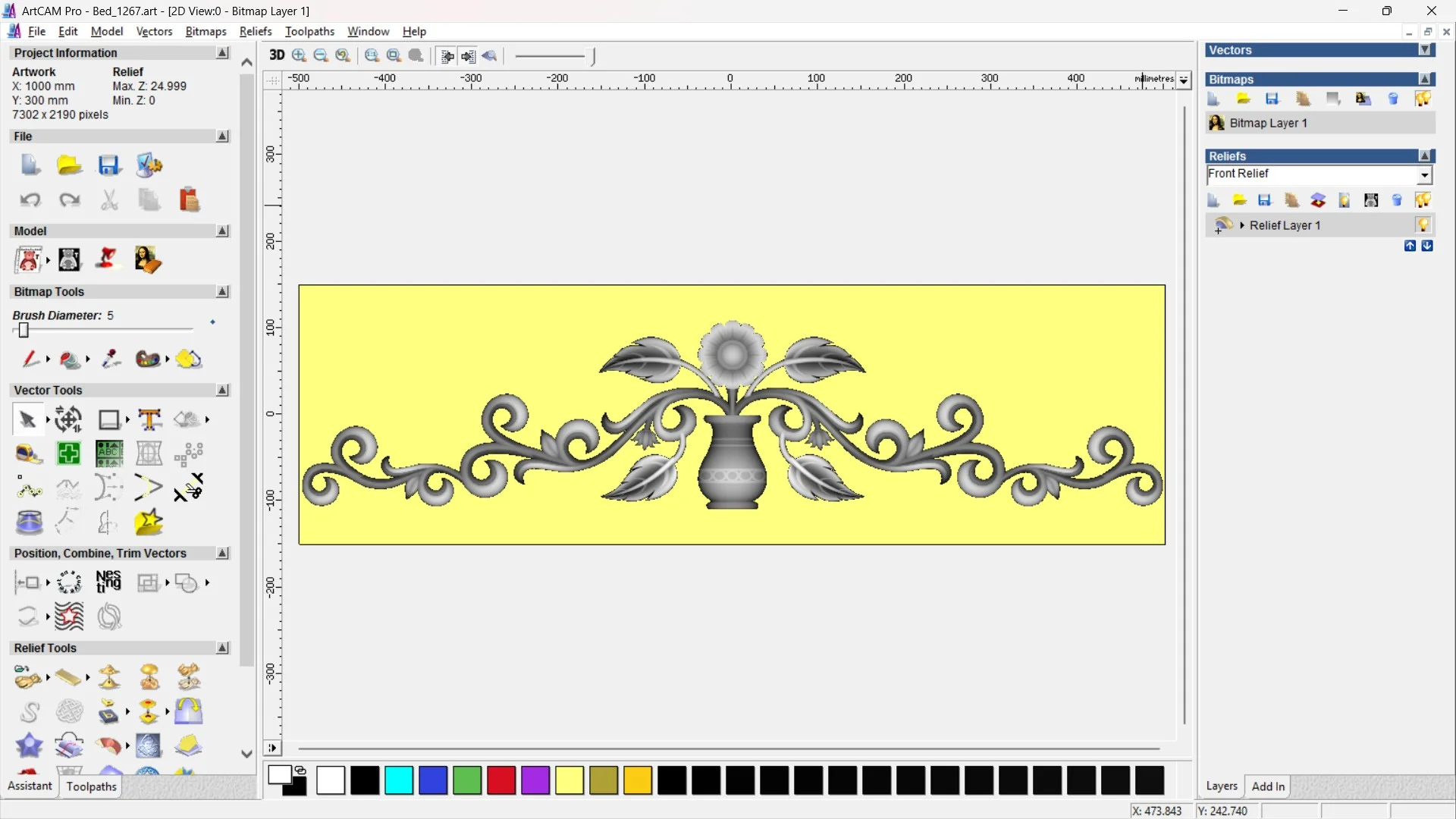This screenshot has width=1456, height=819.
Task: Select the Node Editing vector tool
Action: pyautogui.click(x=29, y=488)
